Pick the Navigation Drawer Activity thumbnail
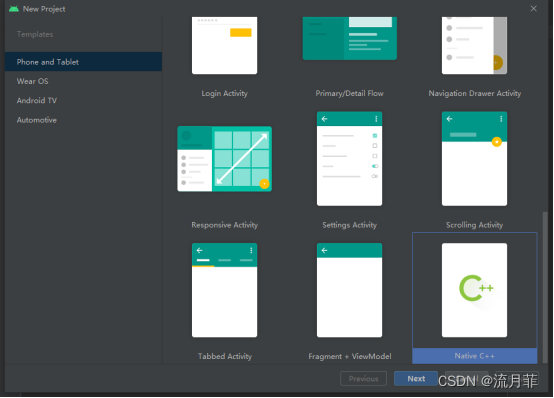554x398 pixels. [474, 45]
